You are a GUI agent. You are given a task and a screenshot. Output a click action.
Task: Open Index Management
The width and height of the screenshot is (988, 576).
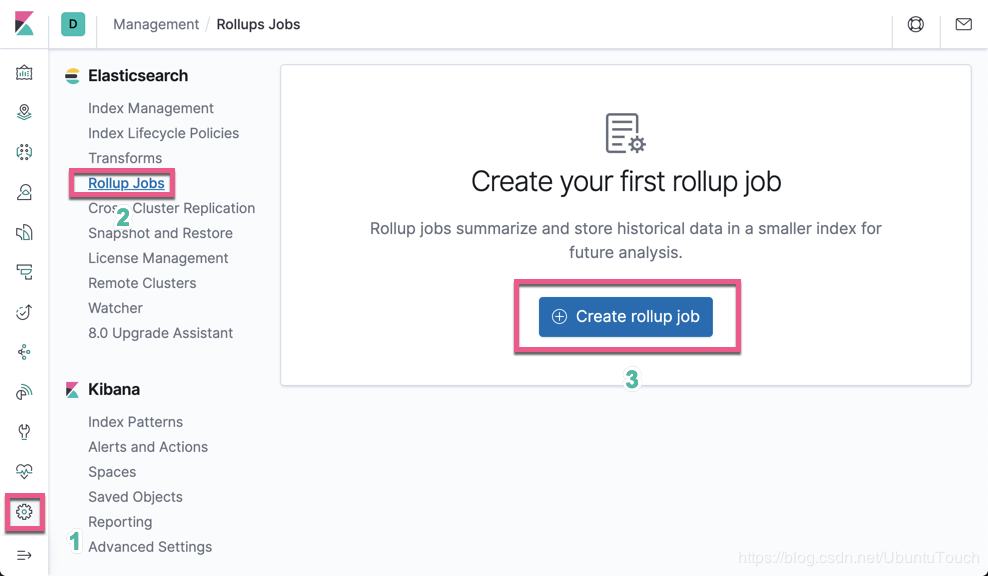coord(151,108)
